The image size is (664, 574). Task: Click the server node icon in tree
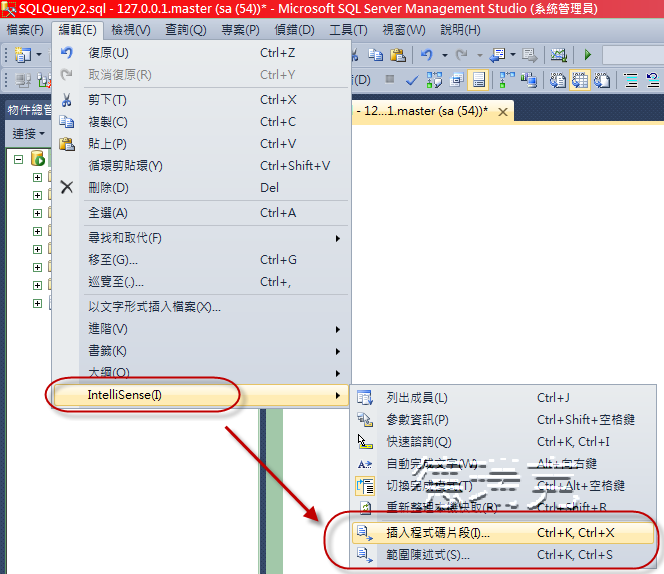point(38,159)
